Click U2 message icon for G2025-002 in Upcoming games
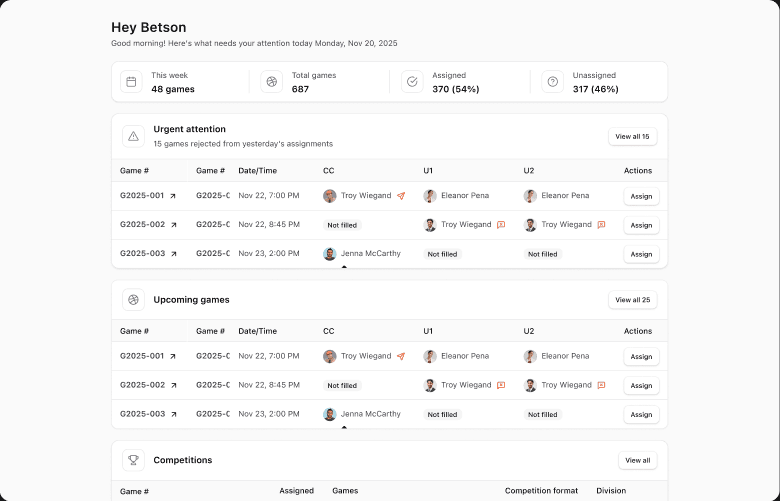Viewport: 780px width, 501px height. click(601, 386)
